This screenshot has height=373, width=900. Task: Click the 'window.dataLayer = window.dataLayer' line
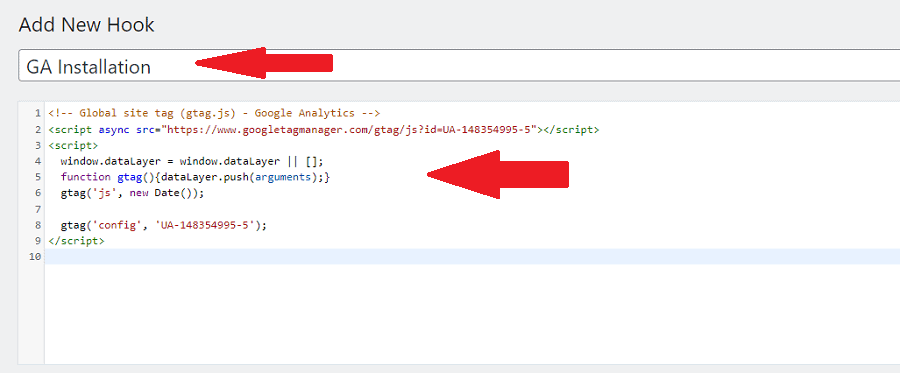192,161
